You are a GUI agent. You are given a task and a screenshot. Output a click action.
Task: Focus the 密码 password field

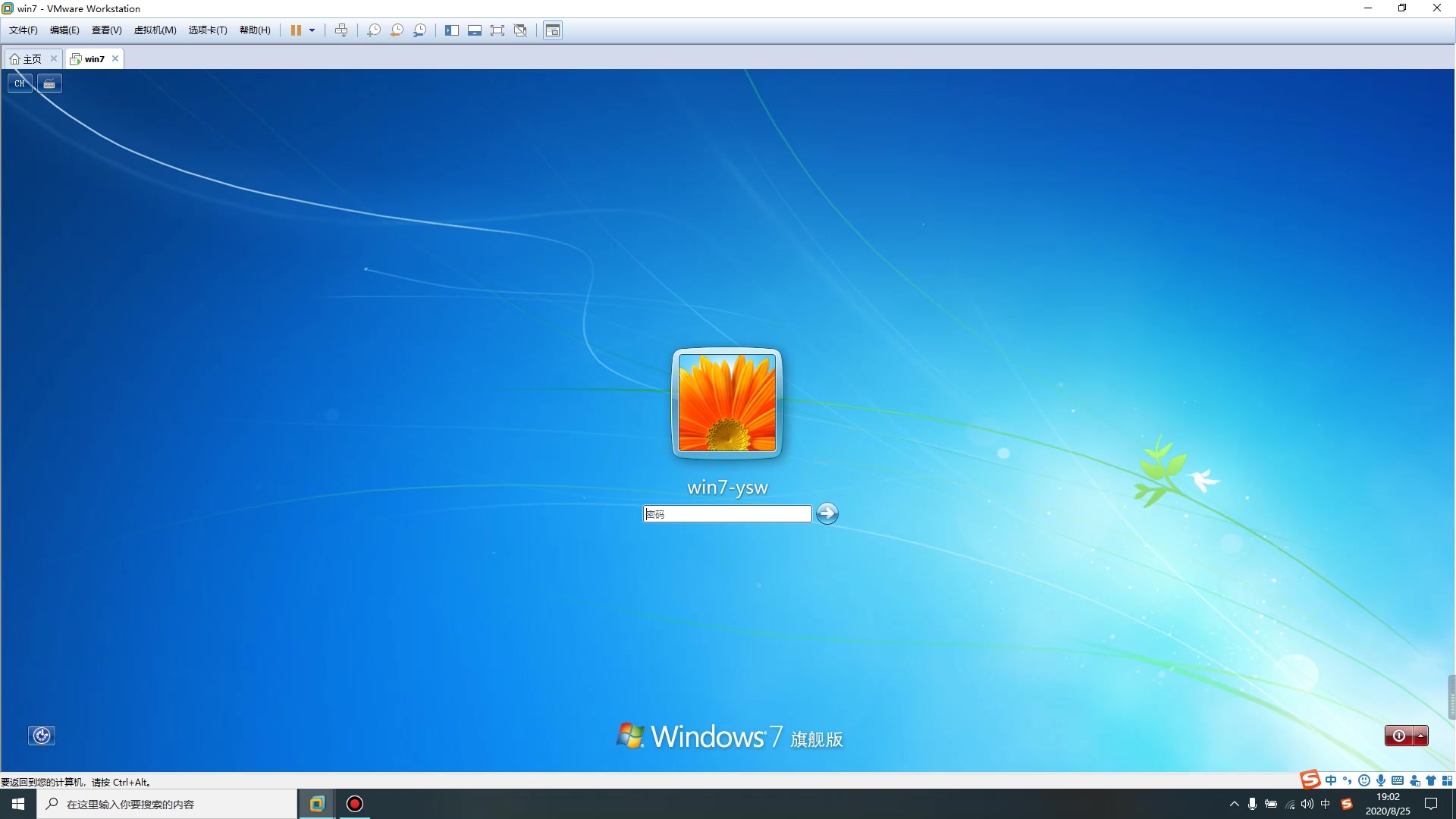tap(727, 514)
